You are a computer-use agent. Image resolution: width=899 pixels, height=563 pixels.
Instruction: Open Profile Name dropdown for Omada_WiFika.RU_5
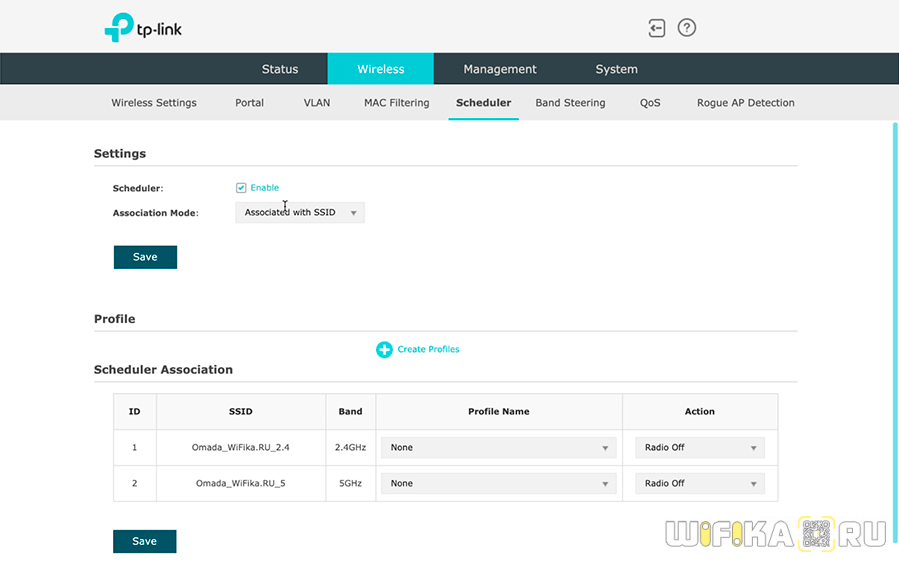pos(499,484)
